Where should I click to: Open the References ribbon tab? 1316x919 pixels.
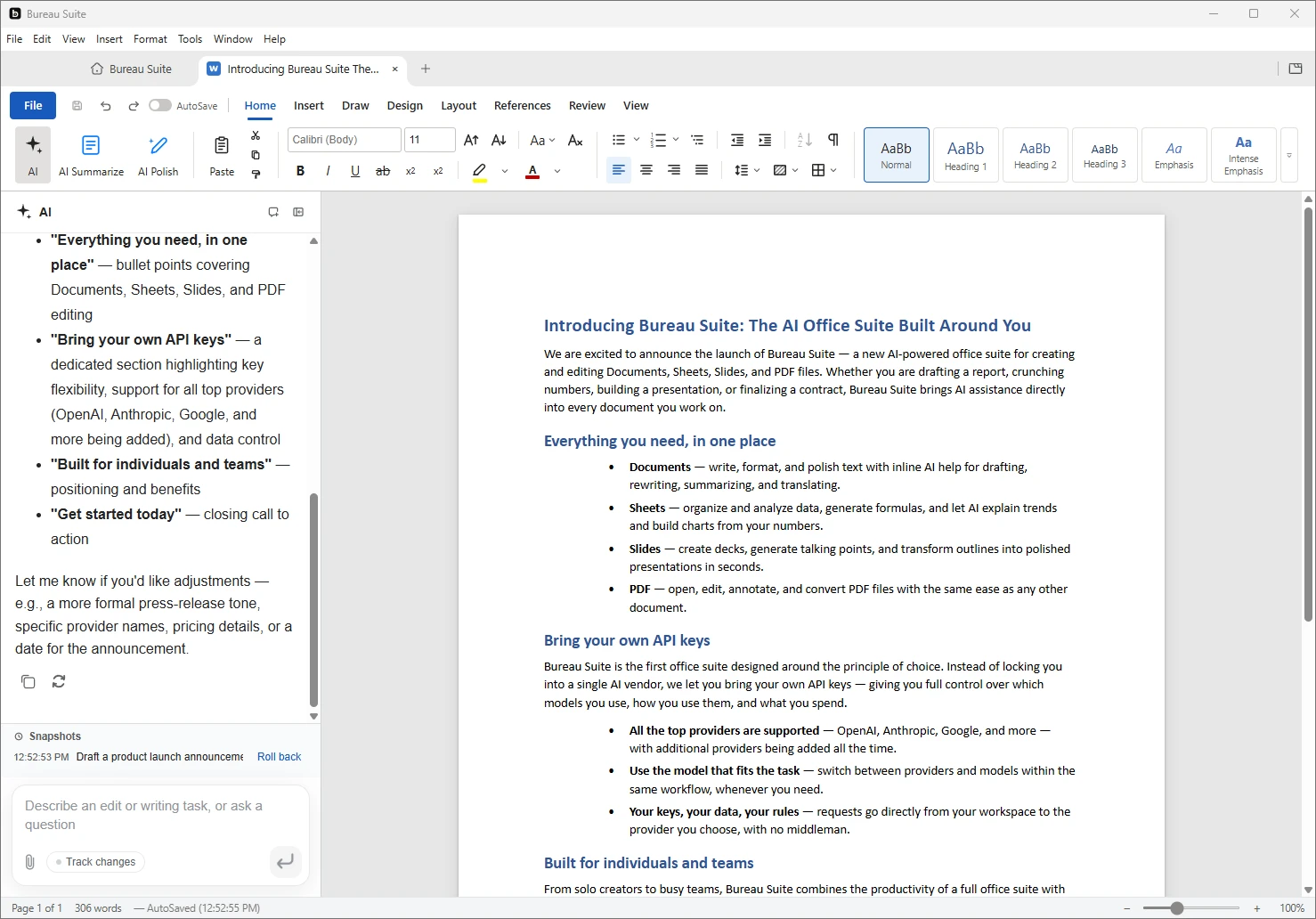523,105
